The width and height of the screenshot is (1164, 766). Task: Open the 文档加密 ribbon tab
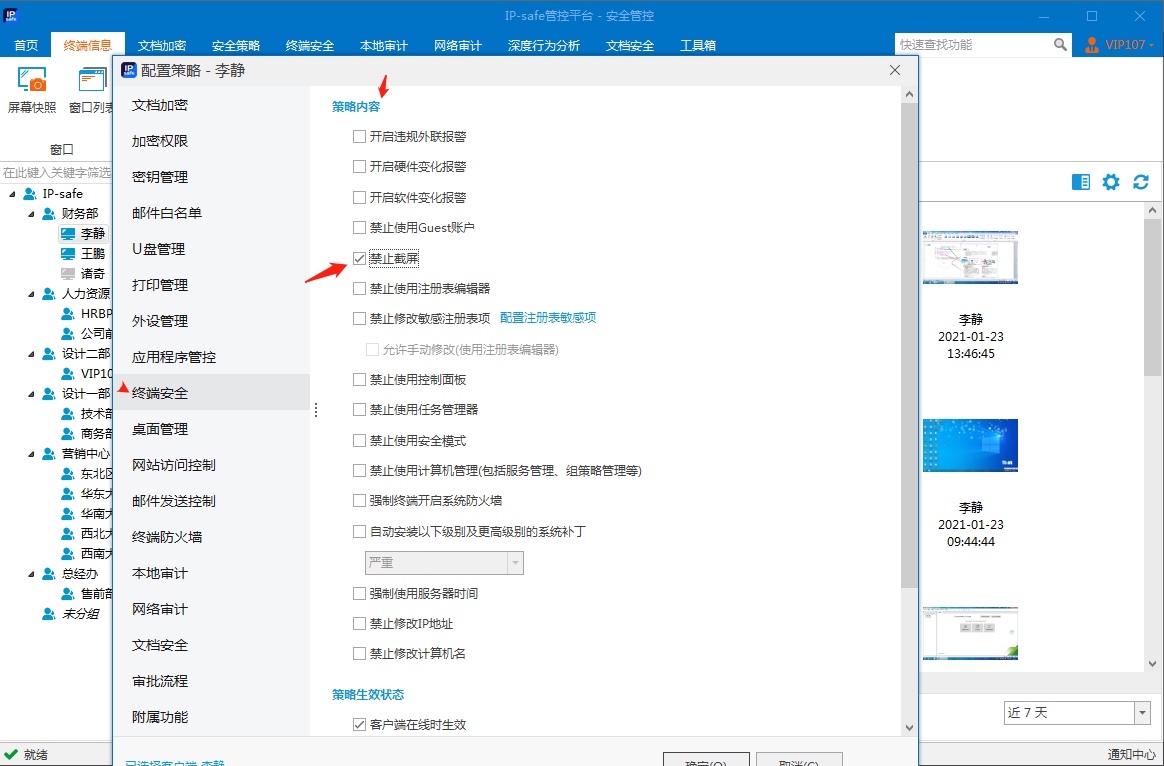point(162,45)
